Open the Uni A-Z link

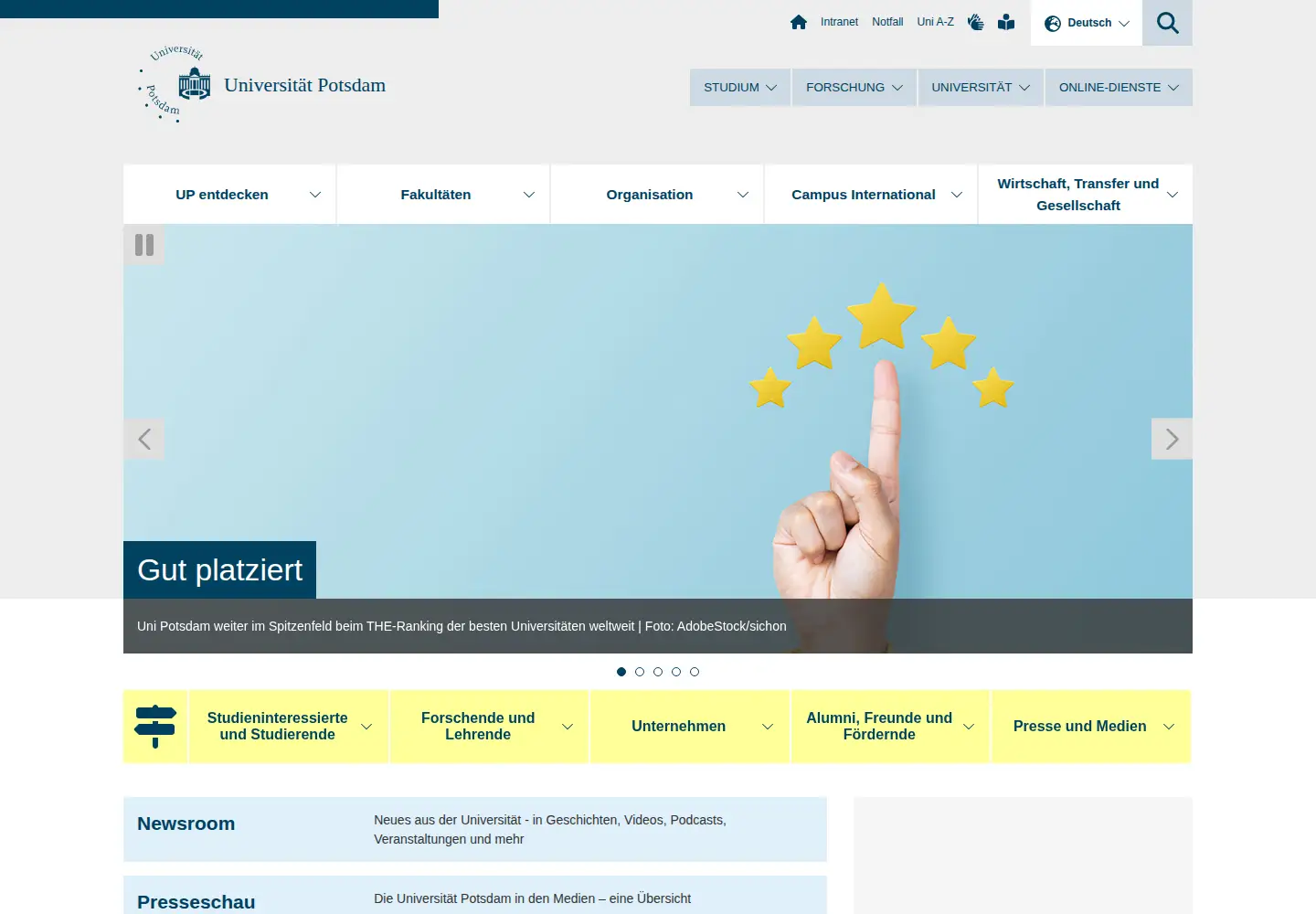coord(935,22)
